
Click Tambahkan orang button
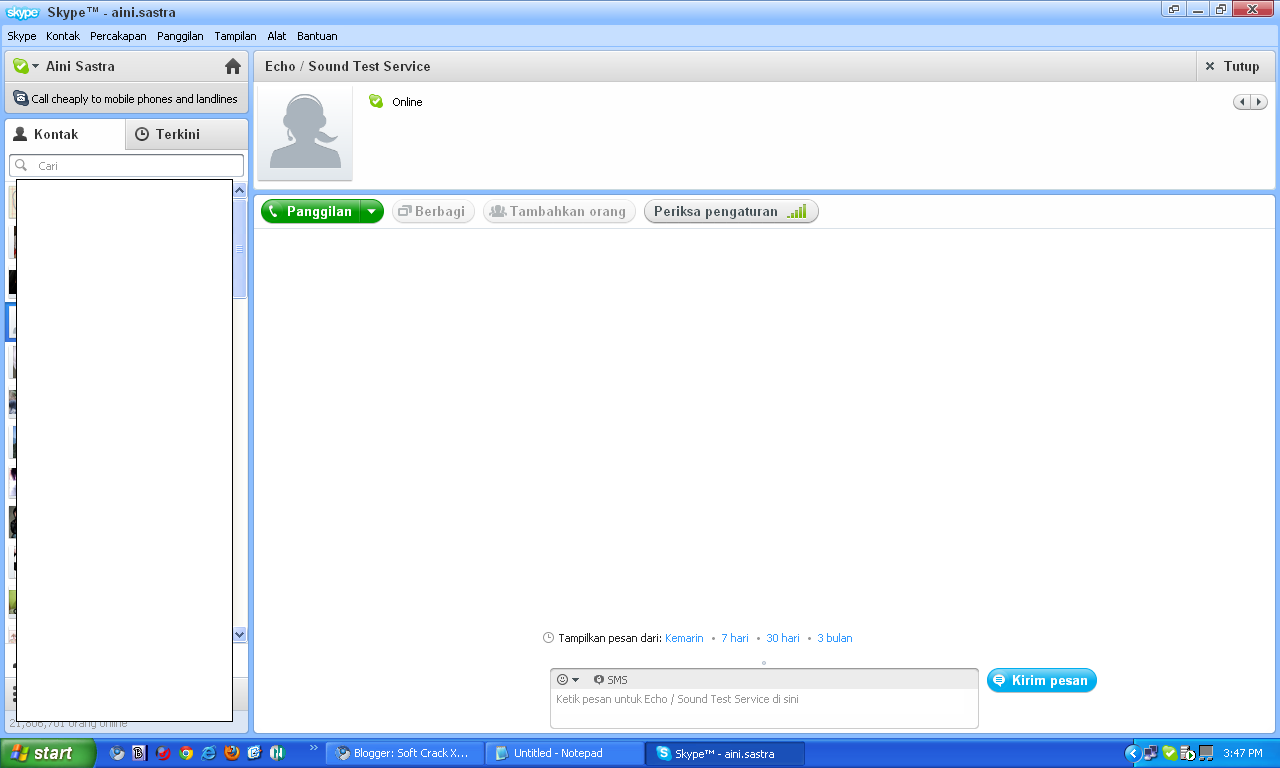[559, 211]
